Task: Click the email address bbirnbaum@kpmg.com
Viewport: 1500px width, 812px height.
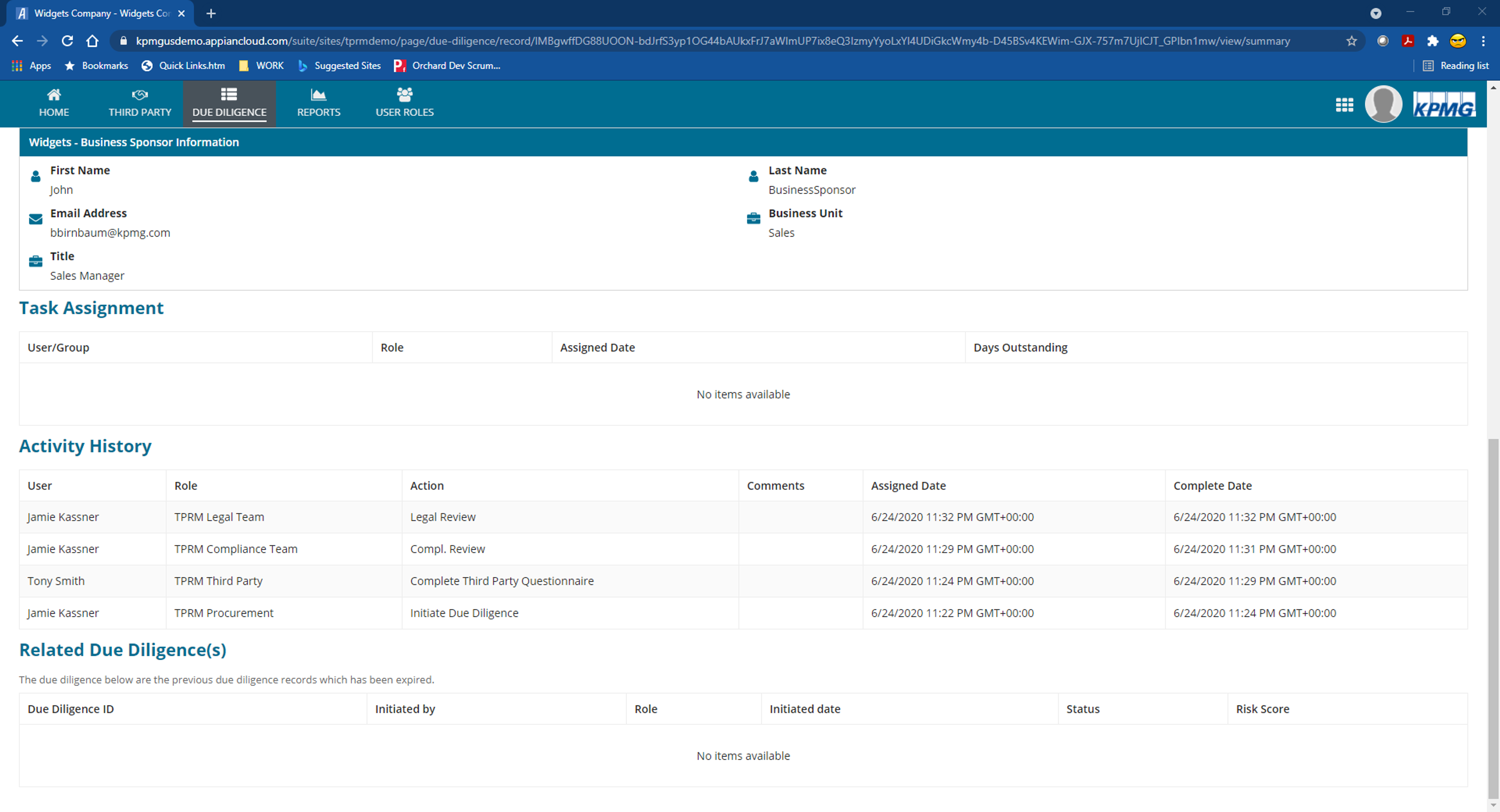Action: point(110,233)
